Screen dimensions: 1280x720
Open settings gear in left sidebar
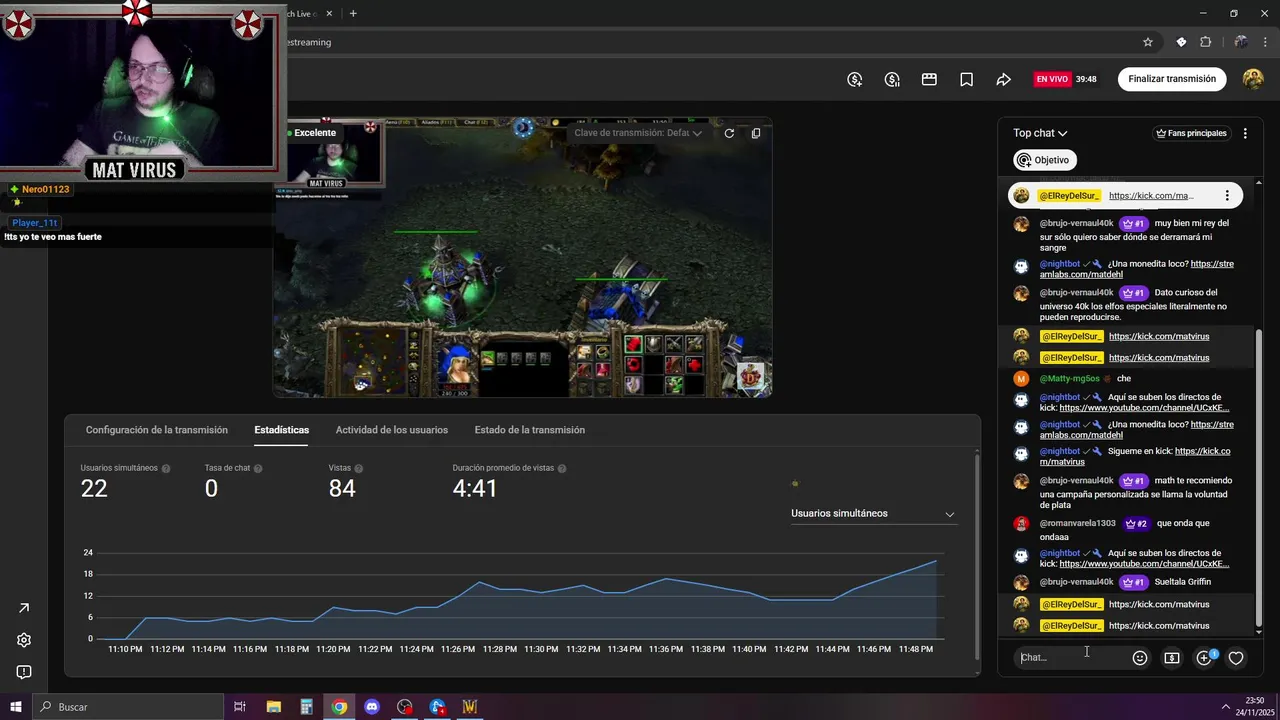coord(24,640)
